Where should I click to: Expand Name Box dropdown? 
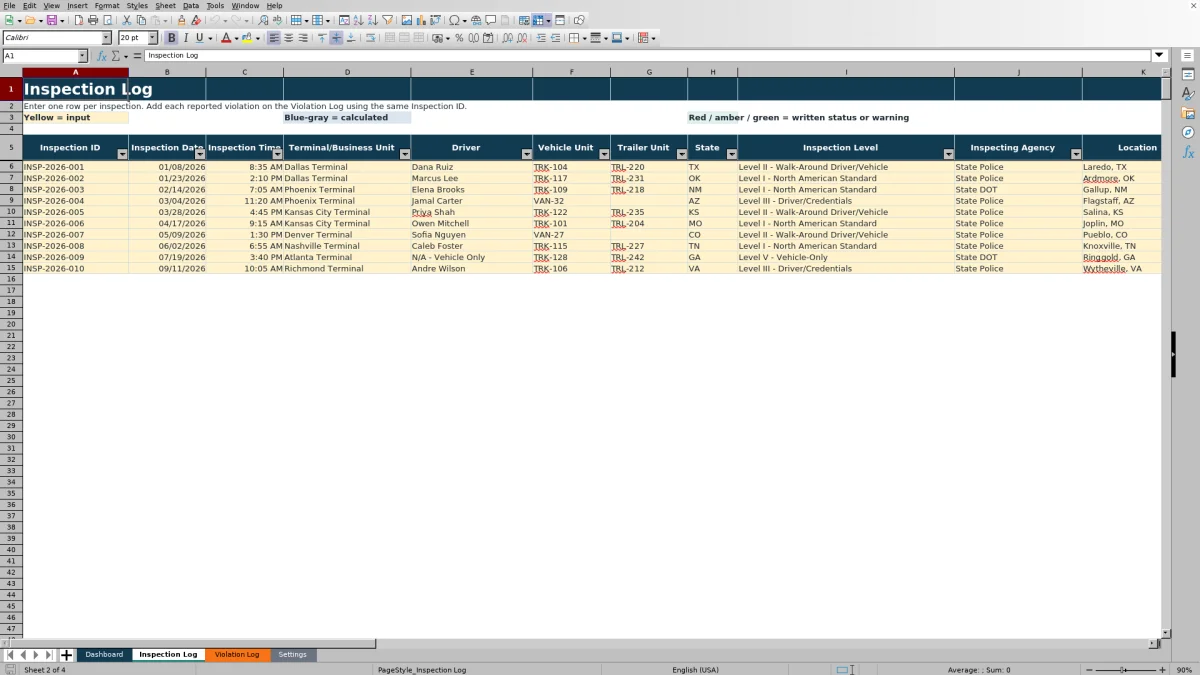pyautogui.click(x=82, y=56)
